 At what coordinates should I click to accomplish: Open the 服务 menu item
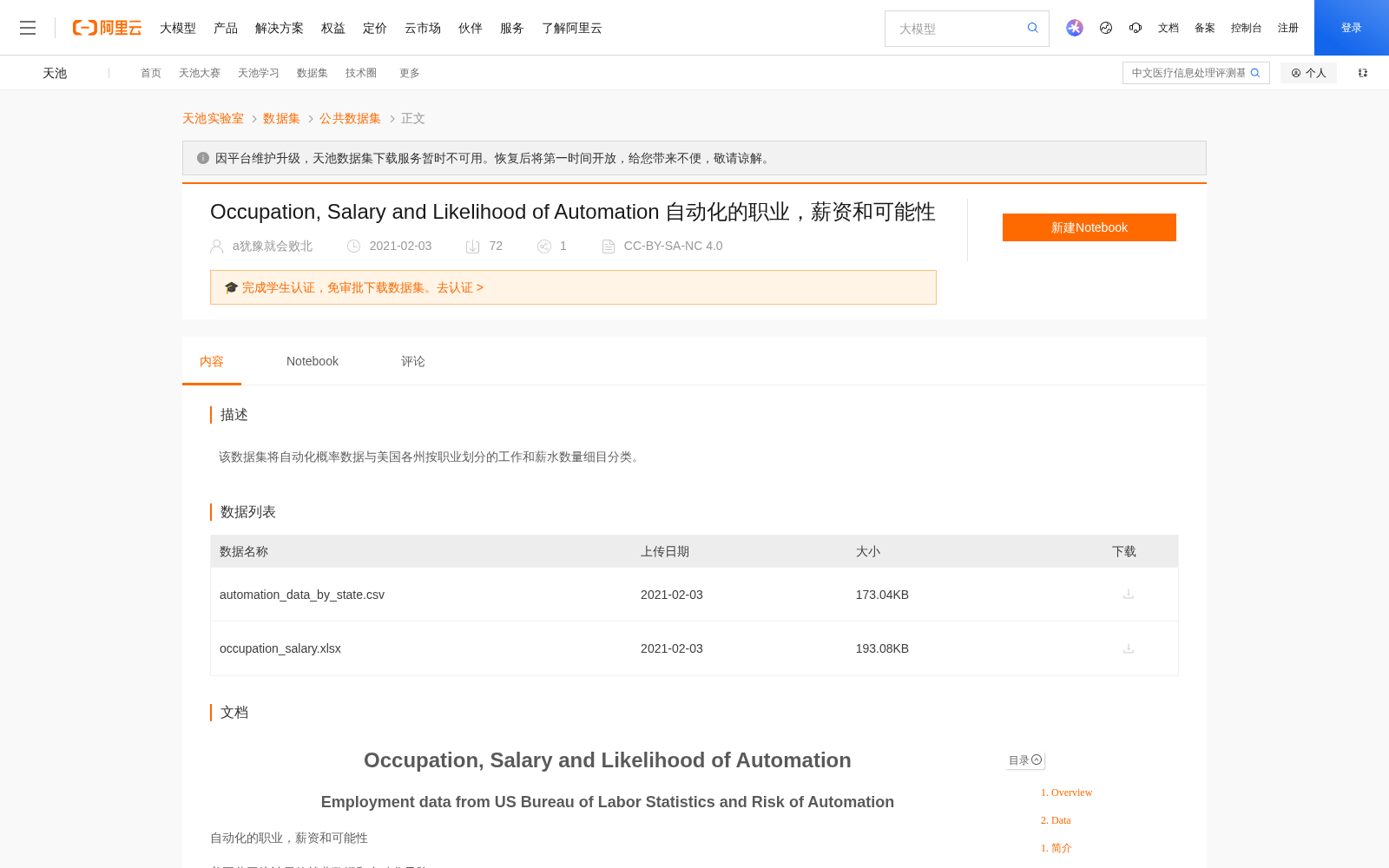(x=512, y=28)
